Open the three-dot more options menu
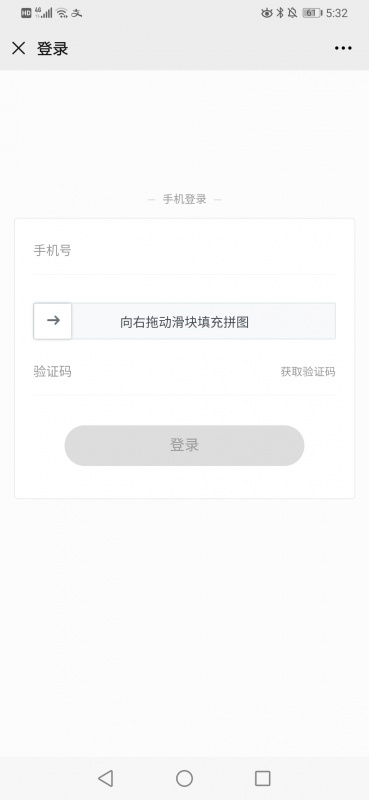The width and height of the screenshot is (369, 800). (x=343, y=48)
